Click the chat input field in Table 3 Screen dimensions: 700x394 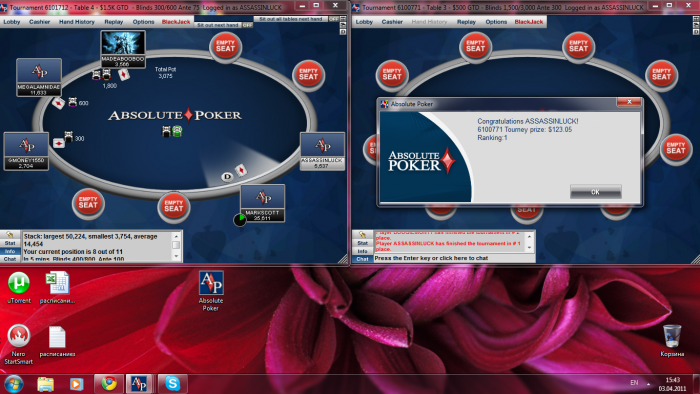tap(454, 258)
